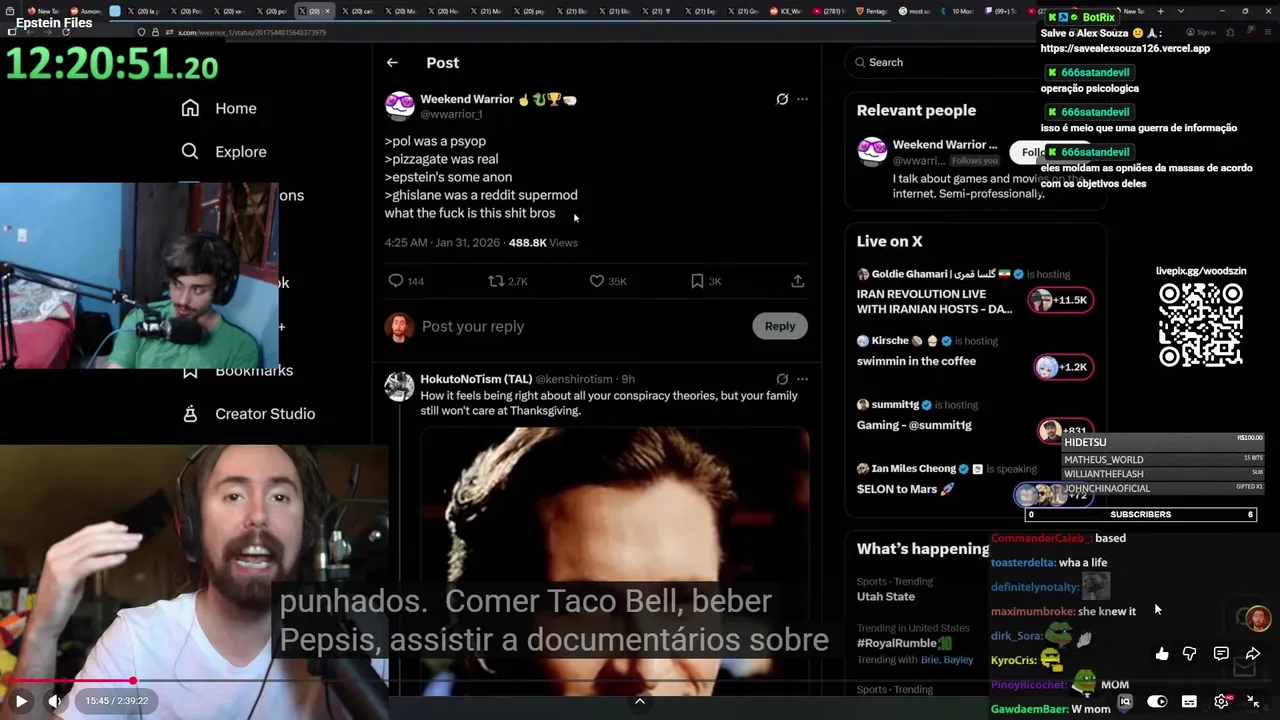
Task: Click Grok icon on Weekend Warrior post
Action: (782, 99)
